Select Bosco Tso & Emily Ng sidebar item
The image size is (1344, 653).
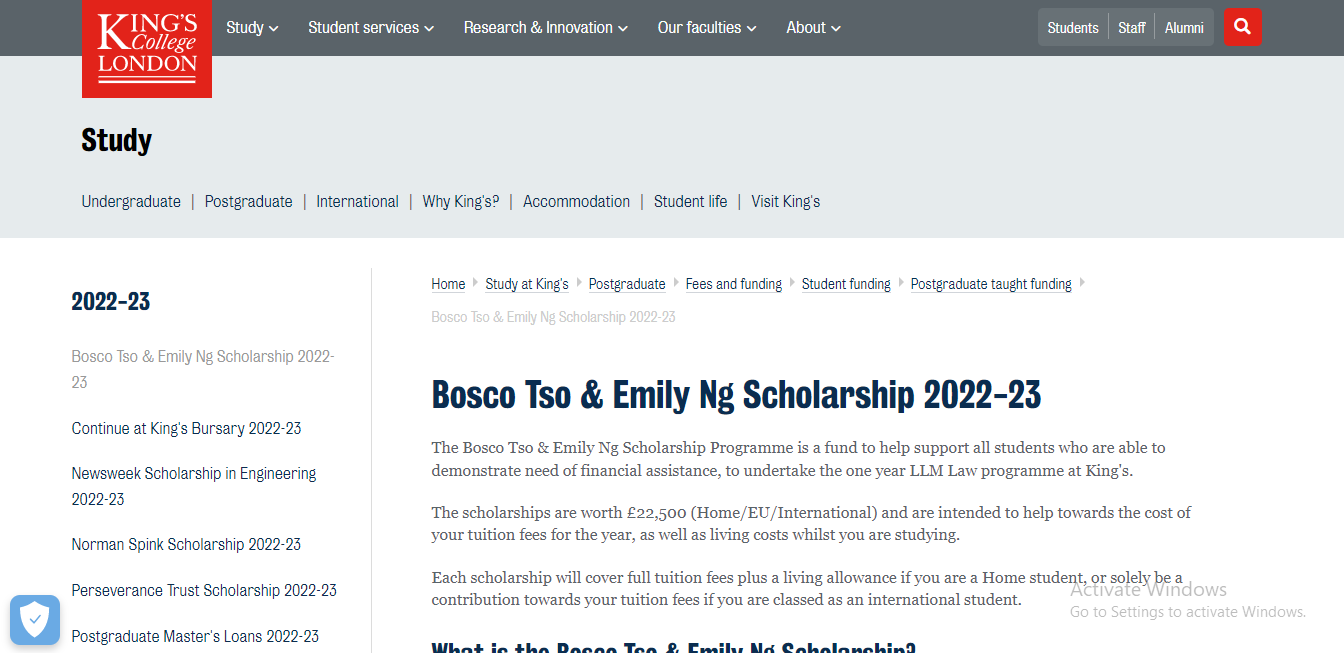203,369
